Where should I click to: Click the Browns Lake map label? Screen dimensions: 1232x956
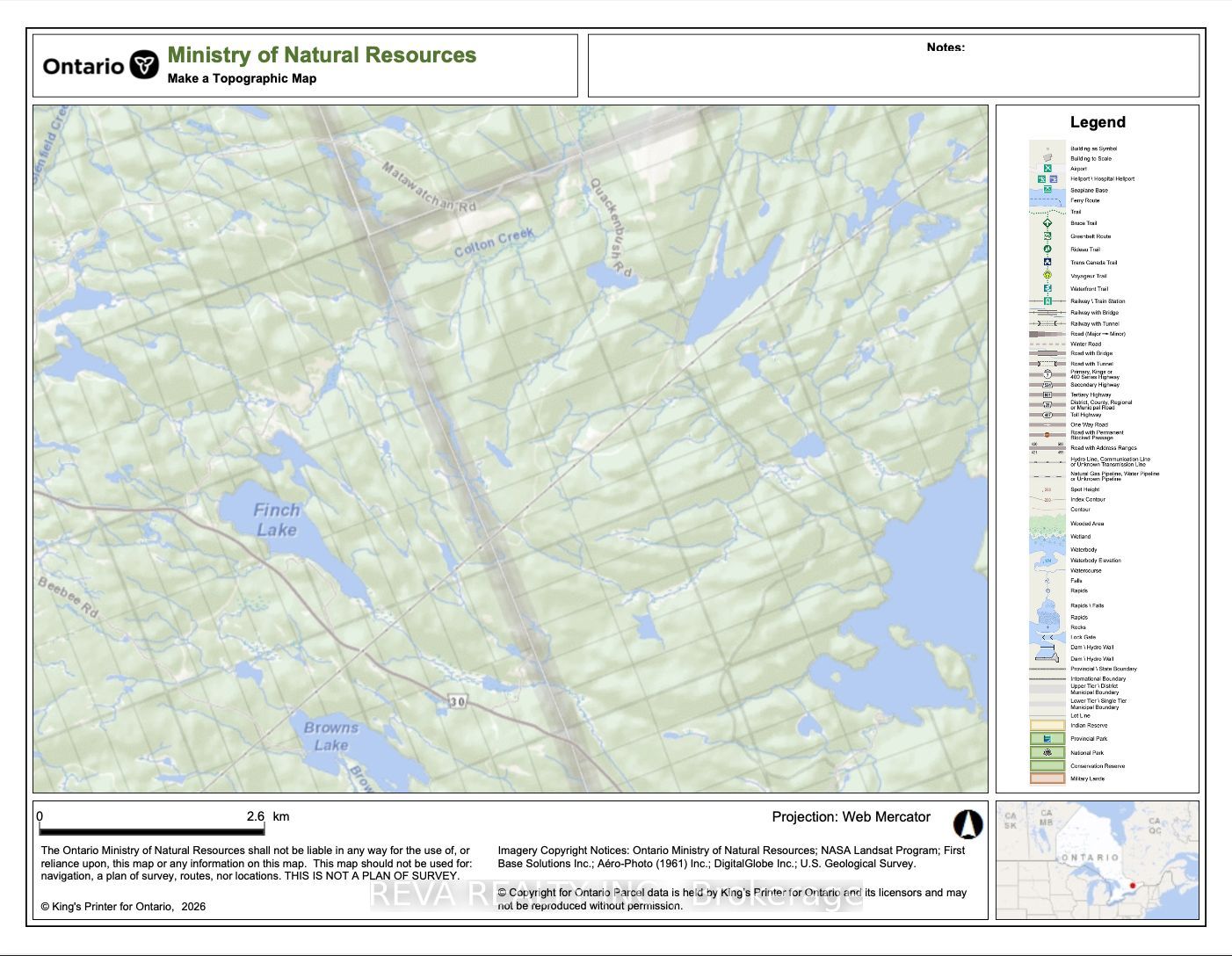point(330,736)
